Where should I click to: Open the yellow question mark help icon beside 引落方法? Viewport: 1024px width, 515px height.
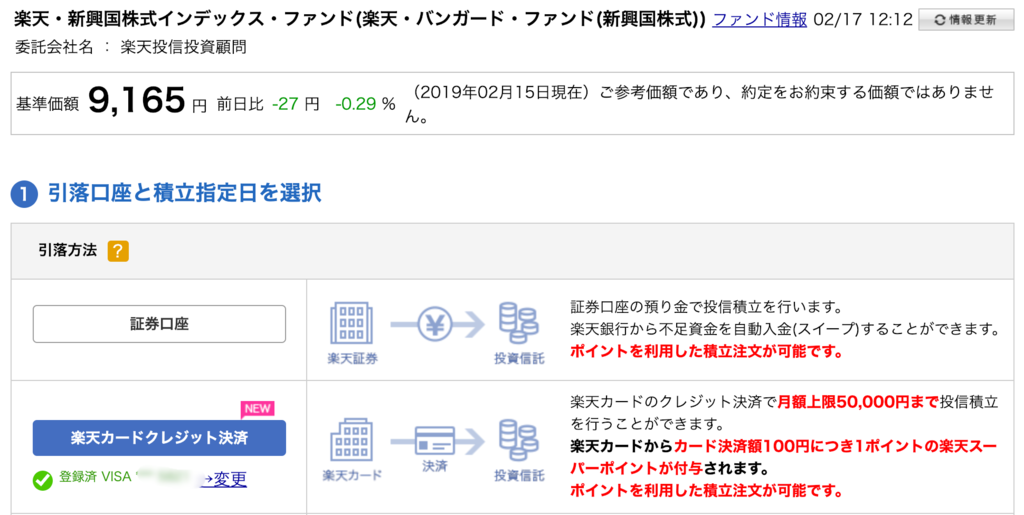(118, 251)
